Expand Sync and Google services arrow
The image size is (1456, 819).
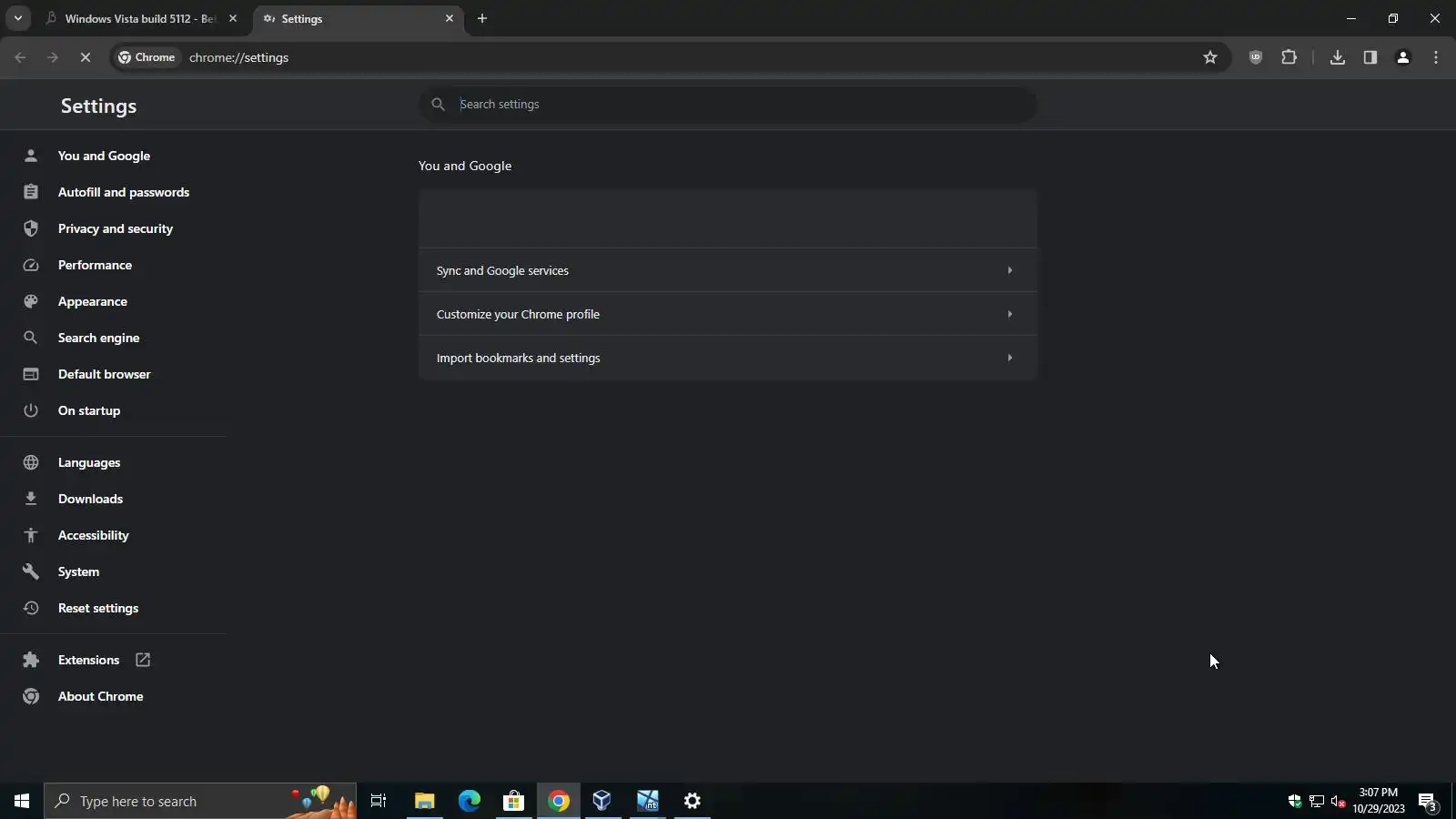[x=1009, y=270]
